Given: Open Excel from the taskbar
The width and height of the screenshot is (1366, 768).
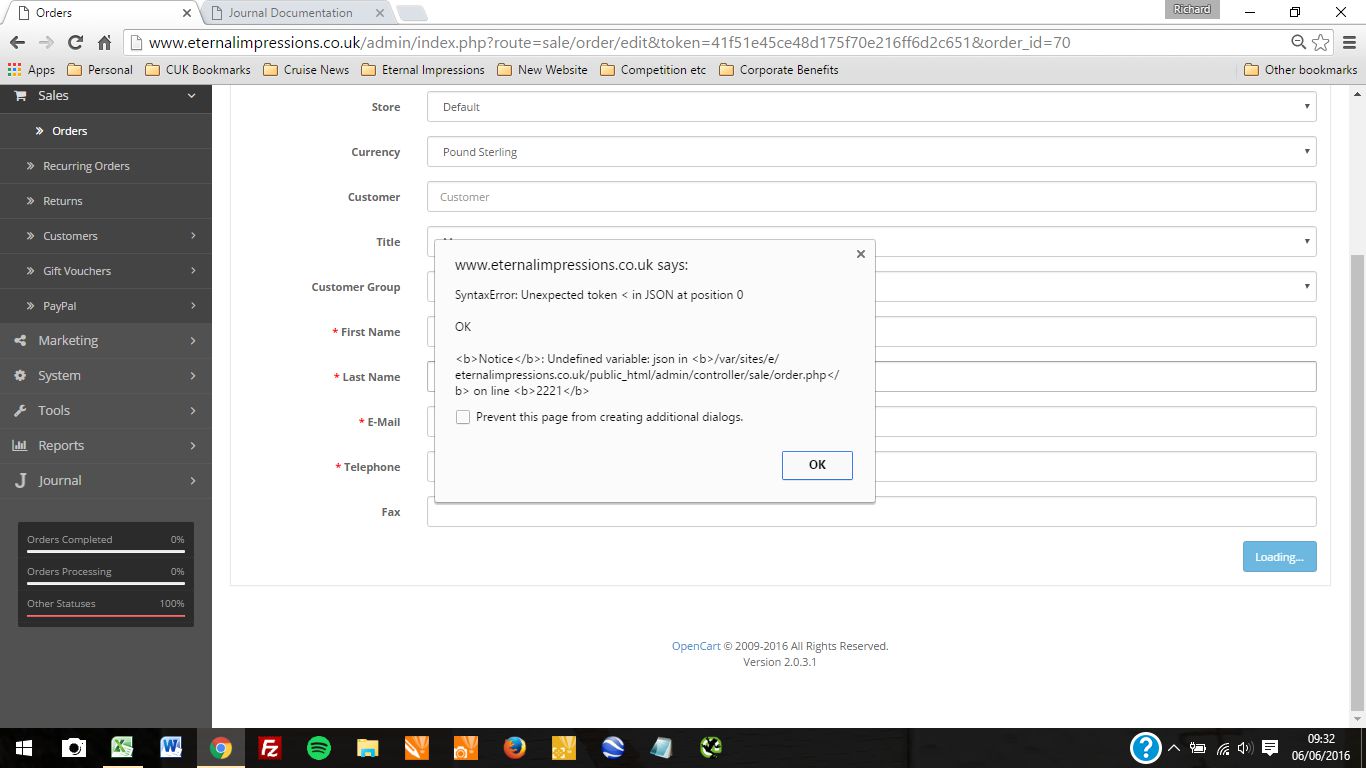Looking at the screenshot, I should (x=122, y=747).
